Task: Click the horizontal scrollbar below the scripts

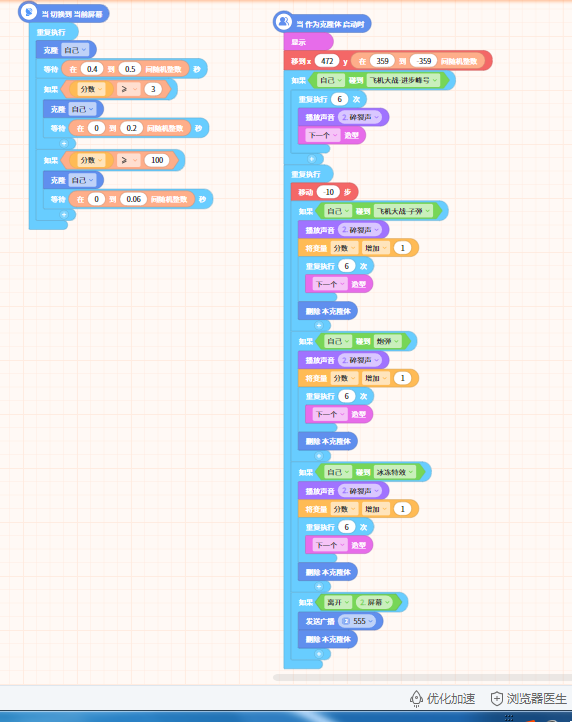Action: (422, 677)
